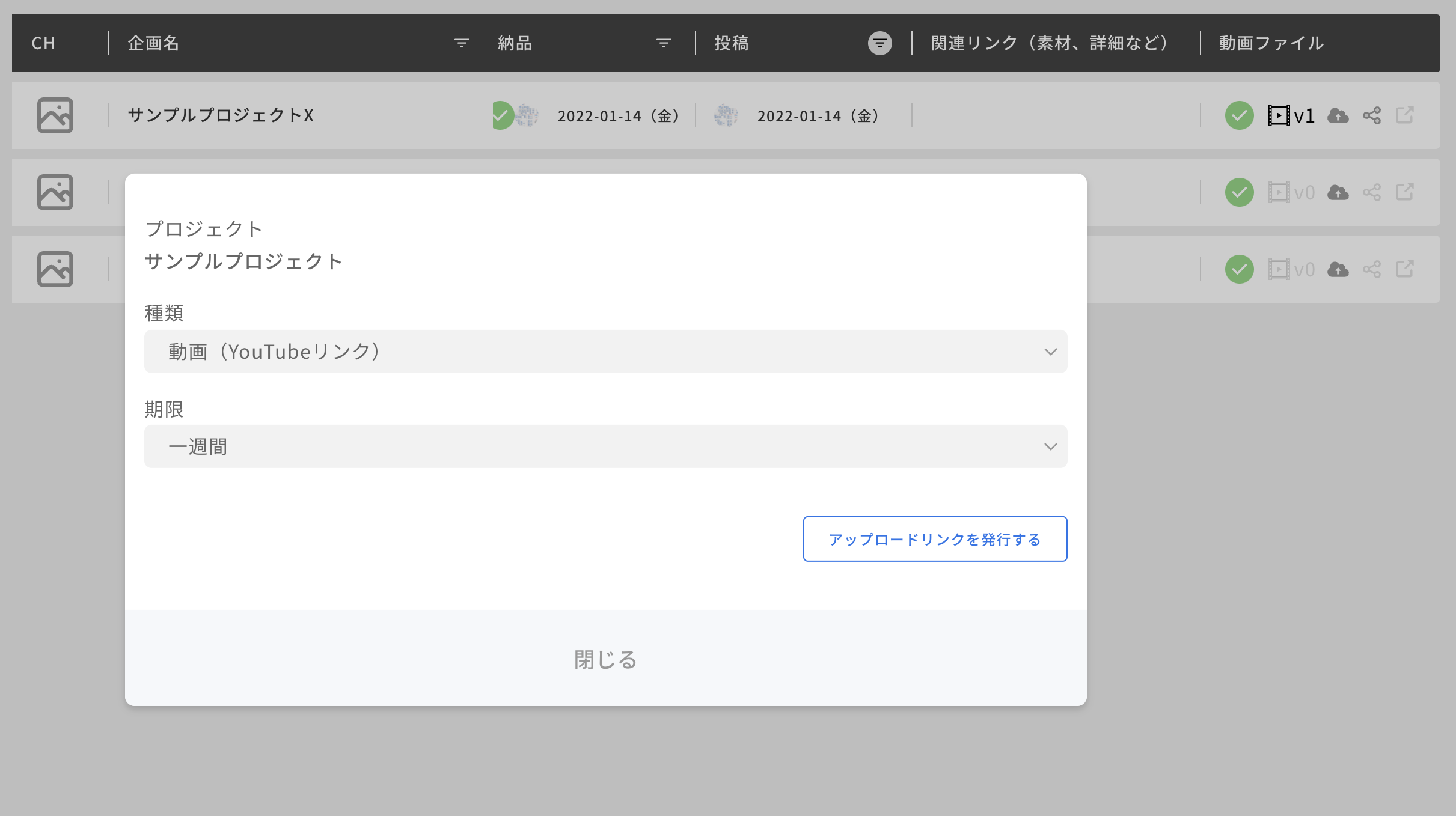This screenshot has width=1456, height=816.
Task: Toggle green checkmark in second row's video column
Action: pyautogui.click(x=1240, y=192)
